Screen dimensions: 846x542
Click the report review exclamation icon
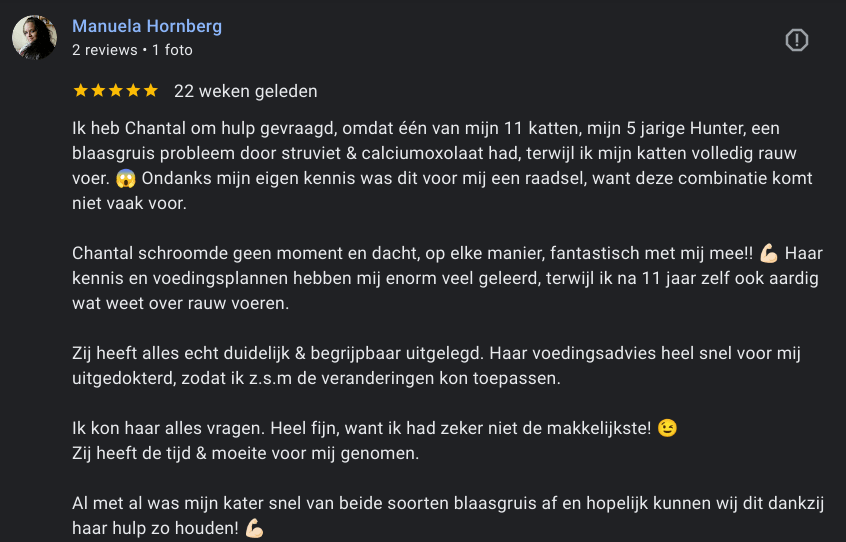point(797,40)
